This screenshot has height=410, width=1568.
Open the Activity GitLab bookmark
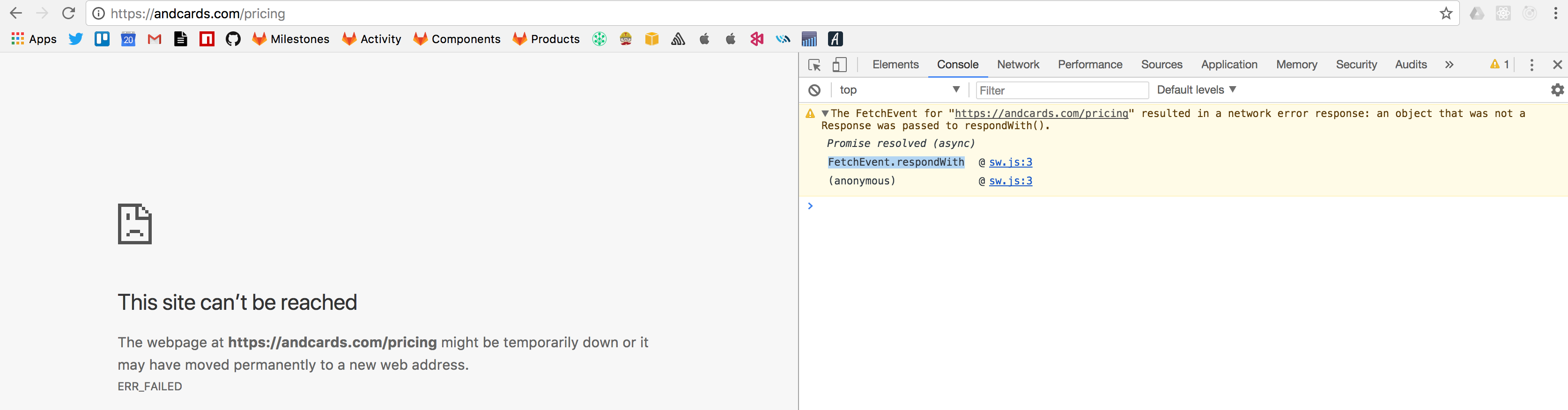tap(372, 39)
